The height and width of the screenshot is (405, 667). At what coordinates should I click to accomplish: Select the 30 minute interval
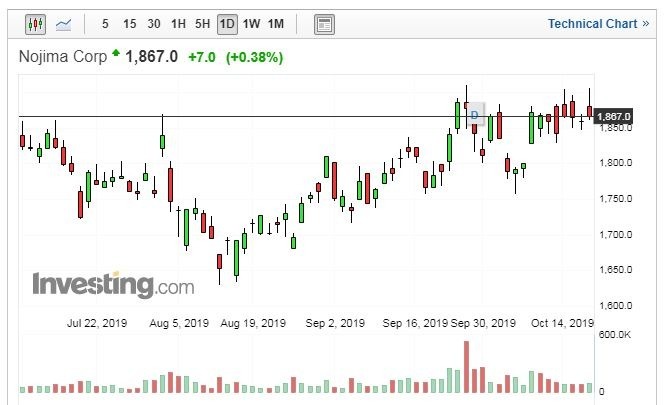pyautogui.click(x=154, y=24)
